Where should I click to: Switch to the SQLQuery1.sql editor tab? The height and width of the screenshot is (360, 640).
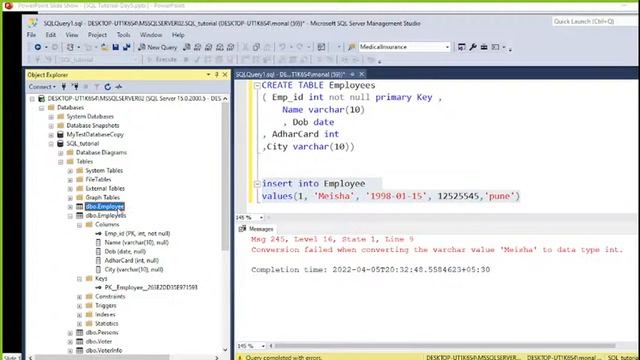tap(290, 74)
